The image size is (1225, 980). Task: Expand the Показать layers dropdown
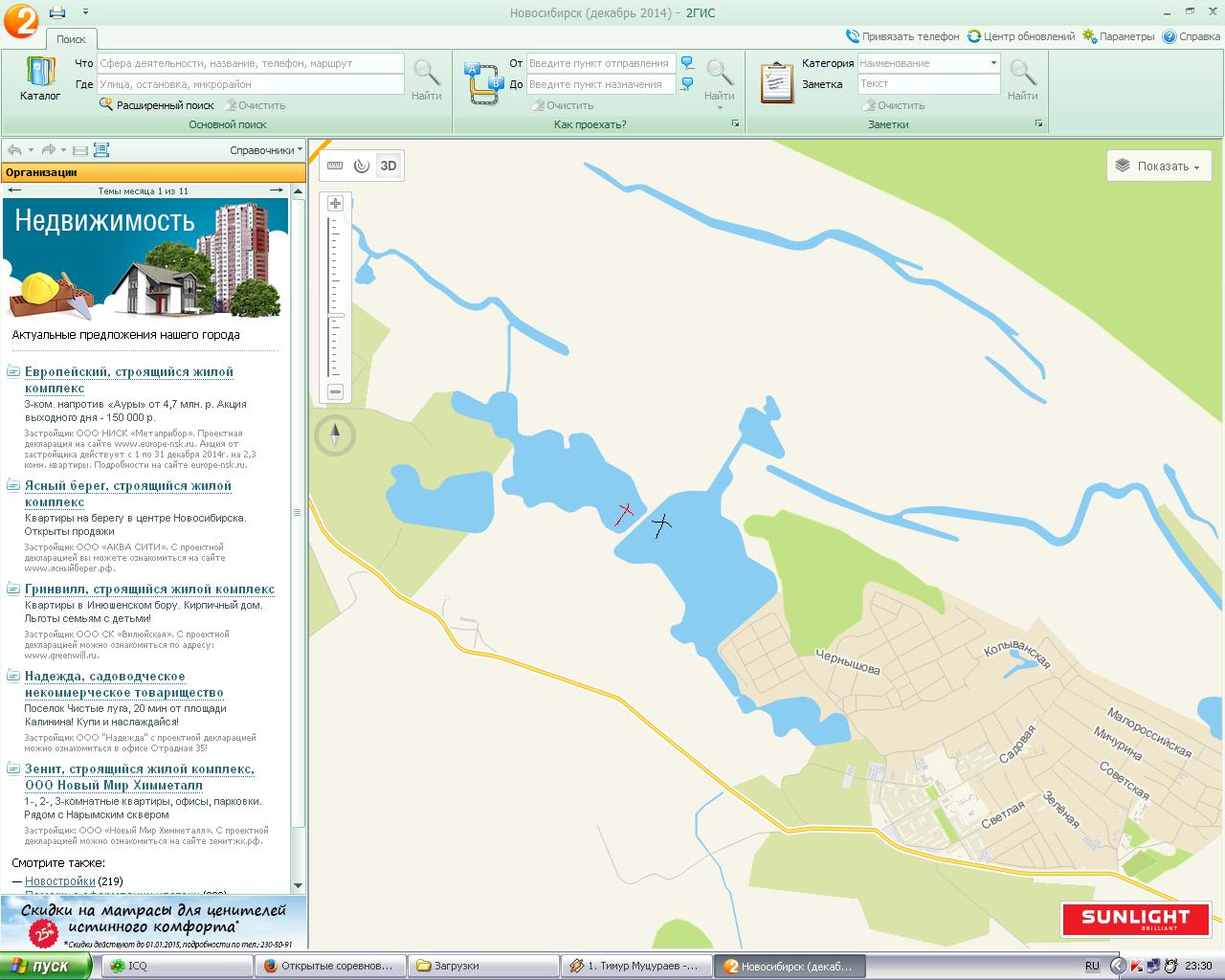1159,166
